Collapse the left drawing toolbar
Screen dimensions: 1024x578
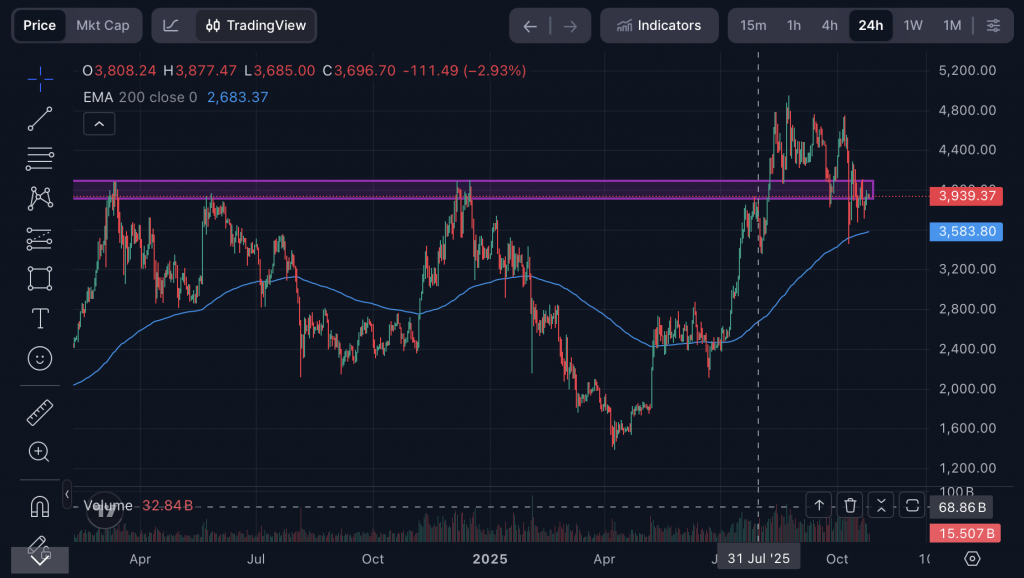click(x=67, y=493)
